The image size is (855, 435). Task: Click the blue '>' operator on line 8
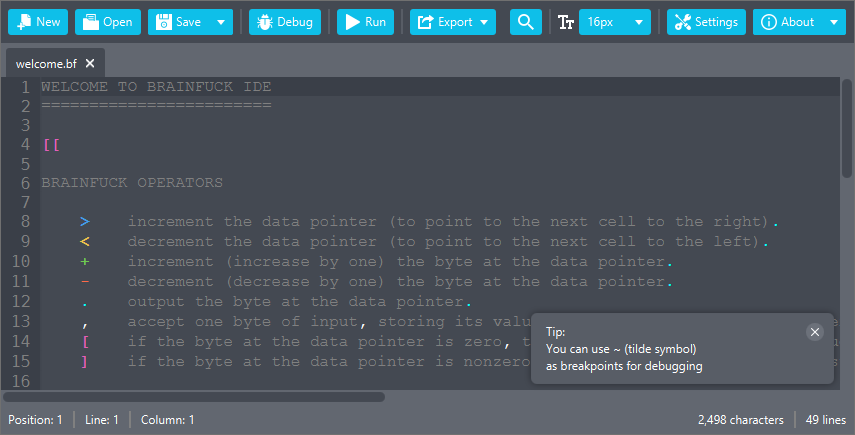click(x=85, y=222)
